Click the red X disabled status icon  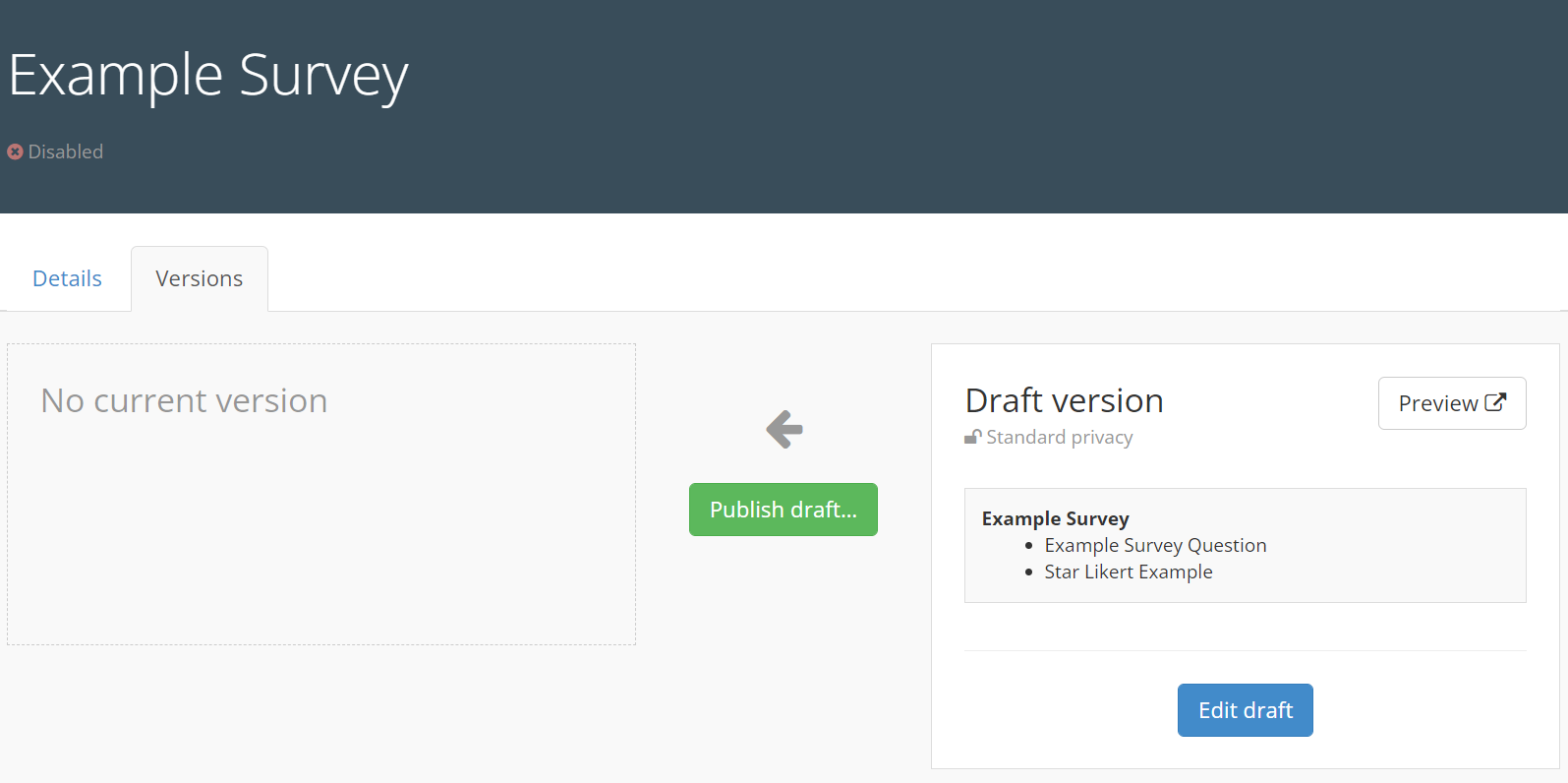pyautogui.click(x=15, y=151)
